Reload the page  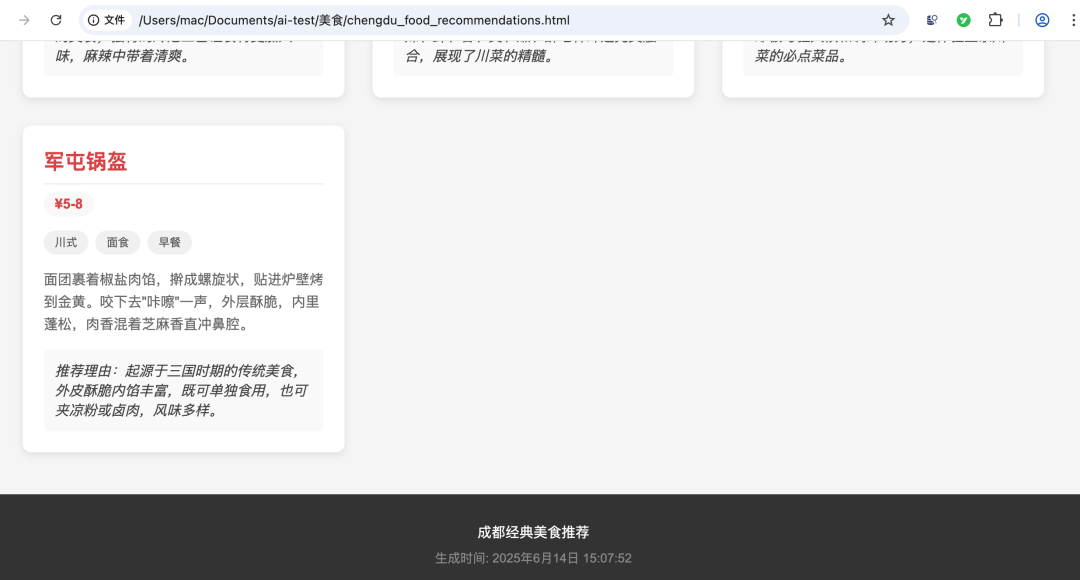click(x=56, y=20)
